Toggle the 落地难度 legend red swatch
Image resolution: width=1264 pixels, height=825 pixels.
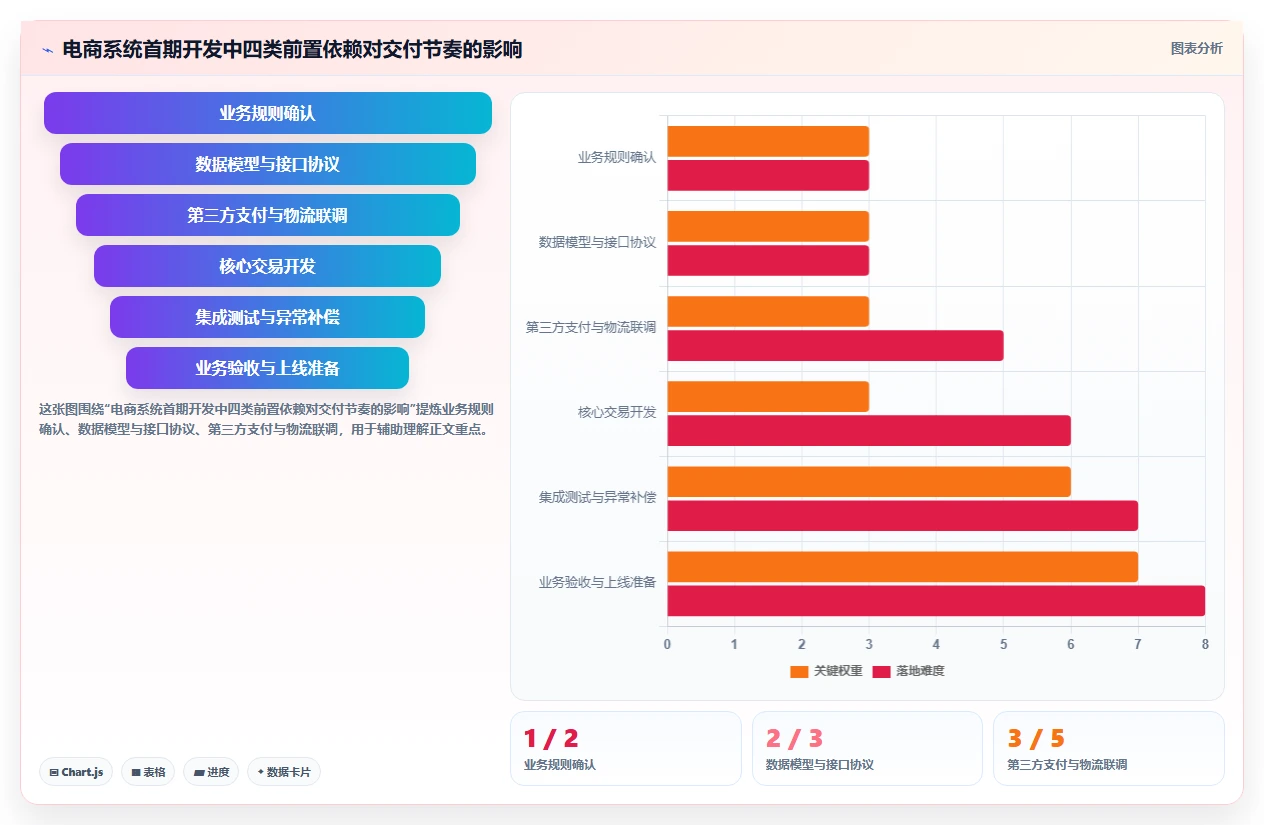click(881, 671)
